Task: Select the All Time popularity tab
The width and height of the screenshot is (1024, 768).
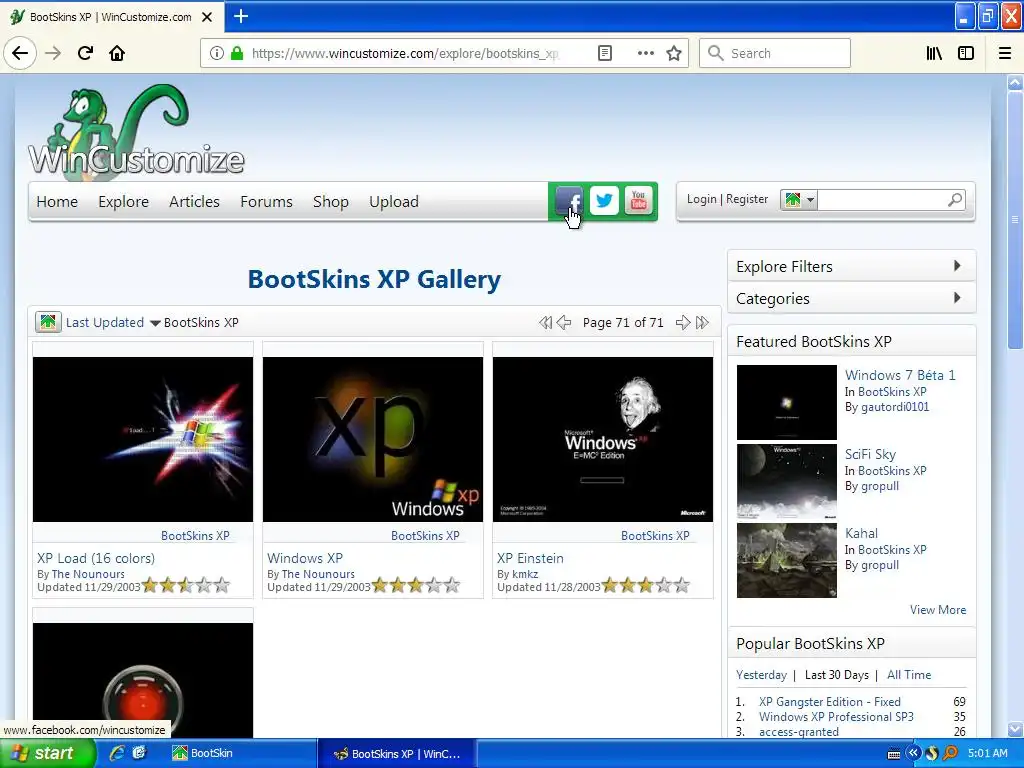Action: click(x=909, y=675)
